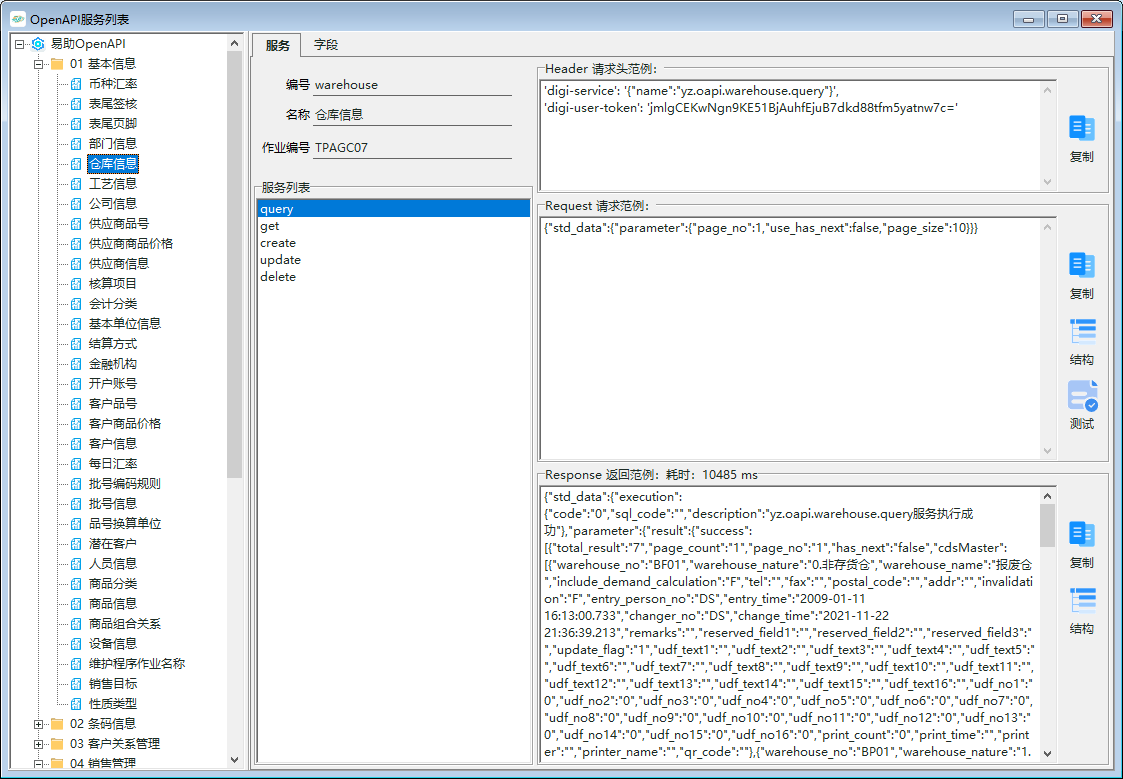Image resolution: width=1123 pixels, height=779 pixels.
Task: Click the 01 基本信息 folder icon
Action: [x=58, y=64]
